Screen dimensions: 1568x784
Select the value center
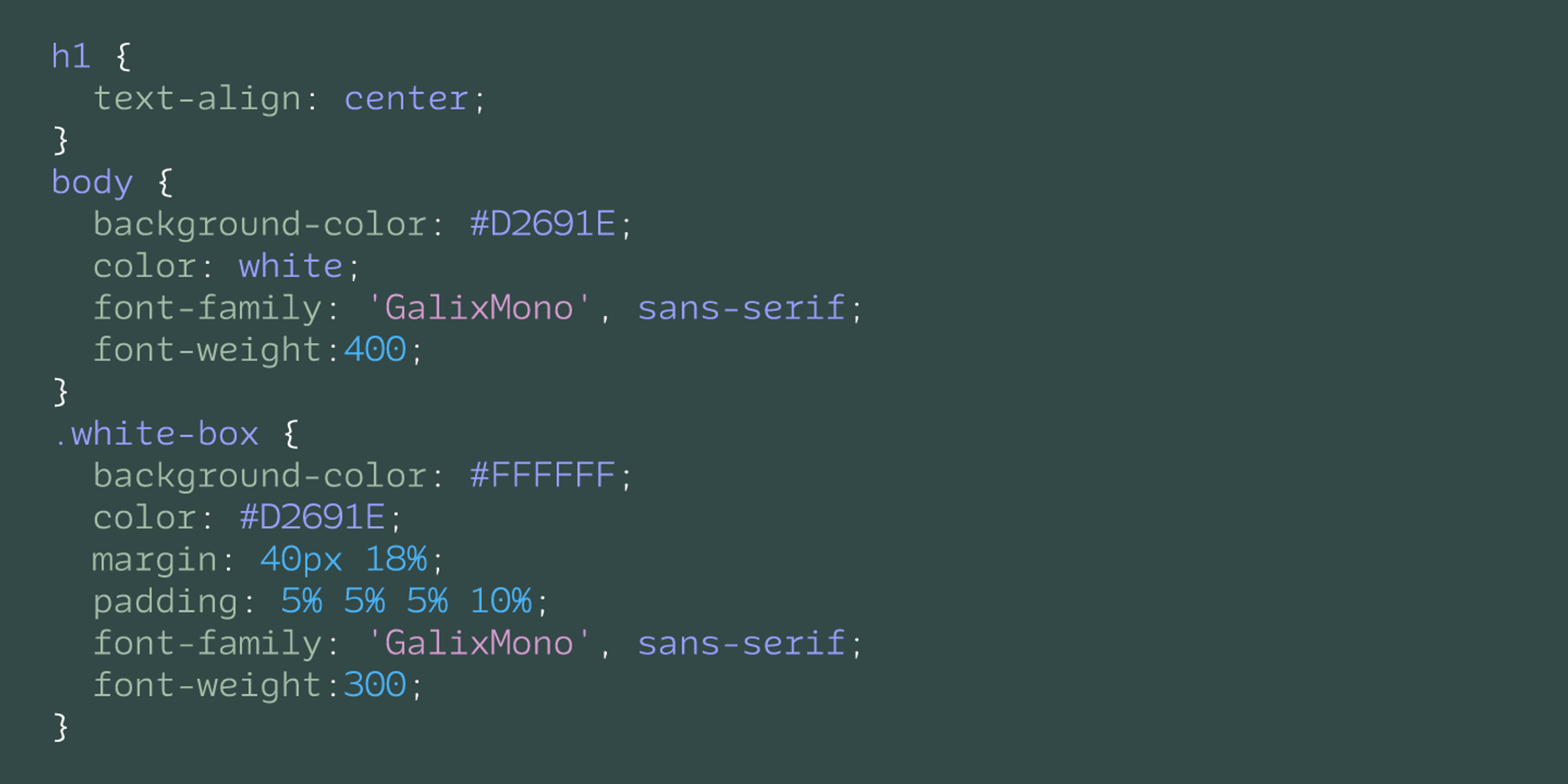pyautogui.click(x=406, y=99)
